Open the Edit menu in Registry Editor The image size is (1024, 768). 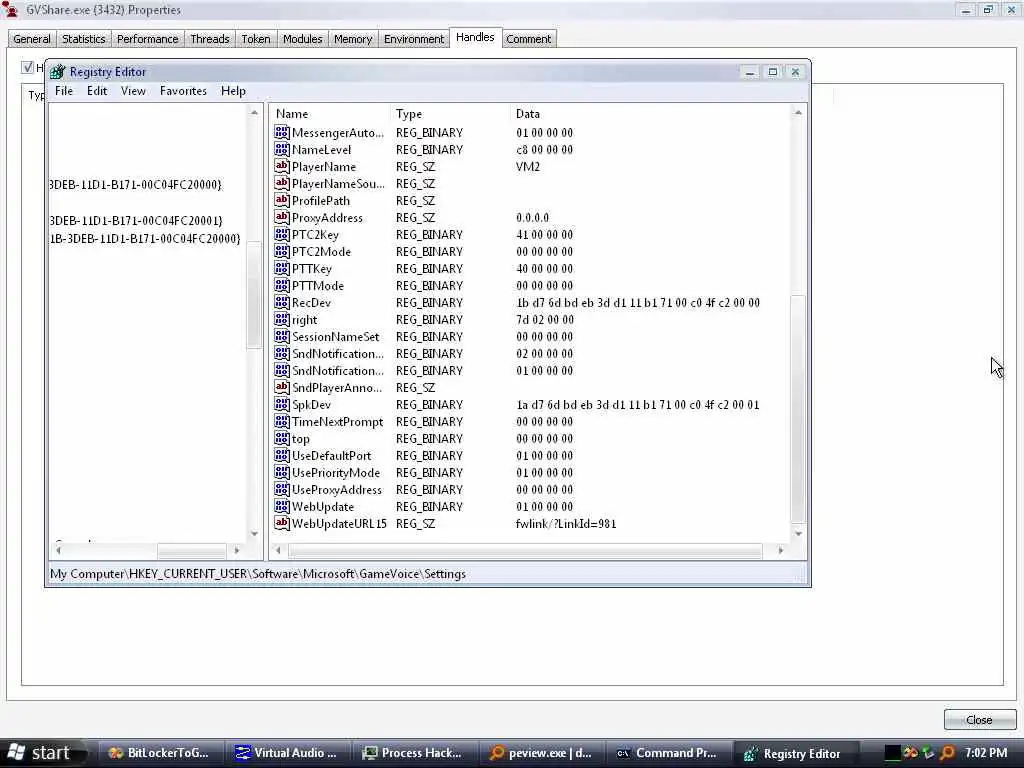[97, 91]
